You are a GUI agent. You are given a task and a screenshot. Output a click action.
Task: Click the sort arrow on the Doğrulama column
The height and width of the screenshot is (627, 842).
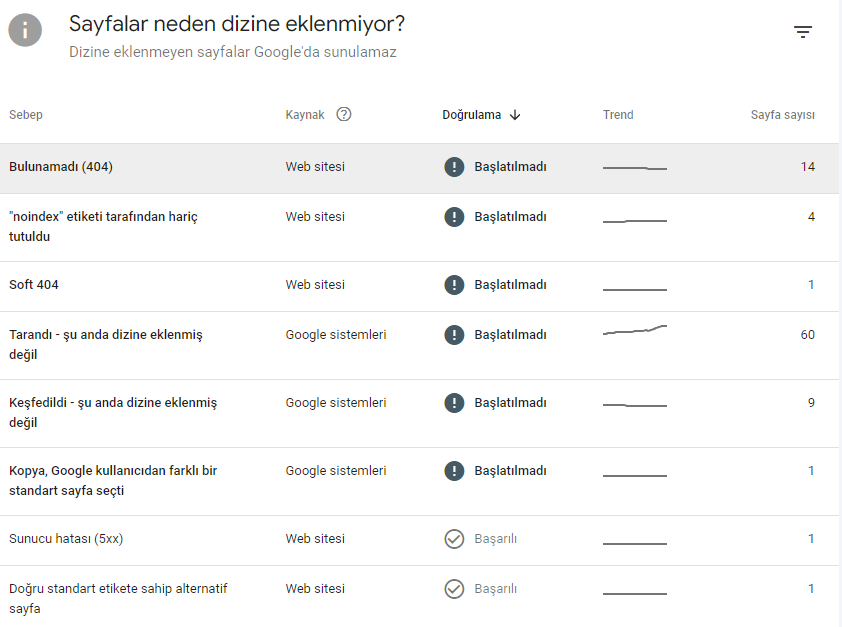[515, 114]
